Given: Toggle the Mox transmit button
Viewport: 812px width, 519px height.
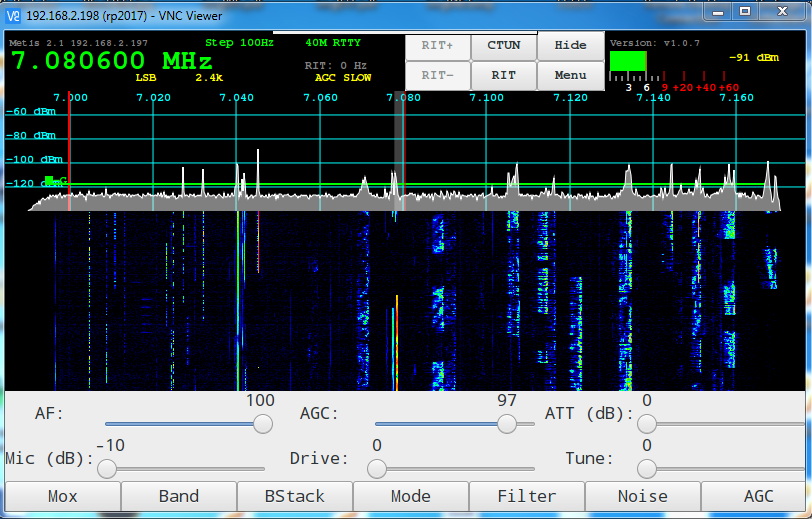Looking at the screenshot, I should 63,496.
